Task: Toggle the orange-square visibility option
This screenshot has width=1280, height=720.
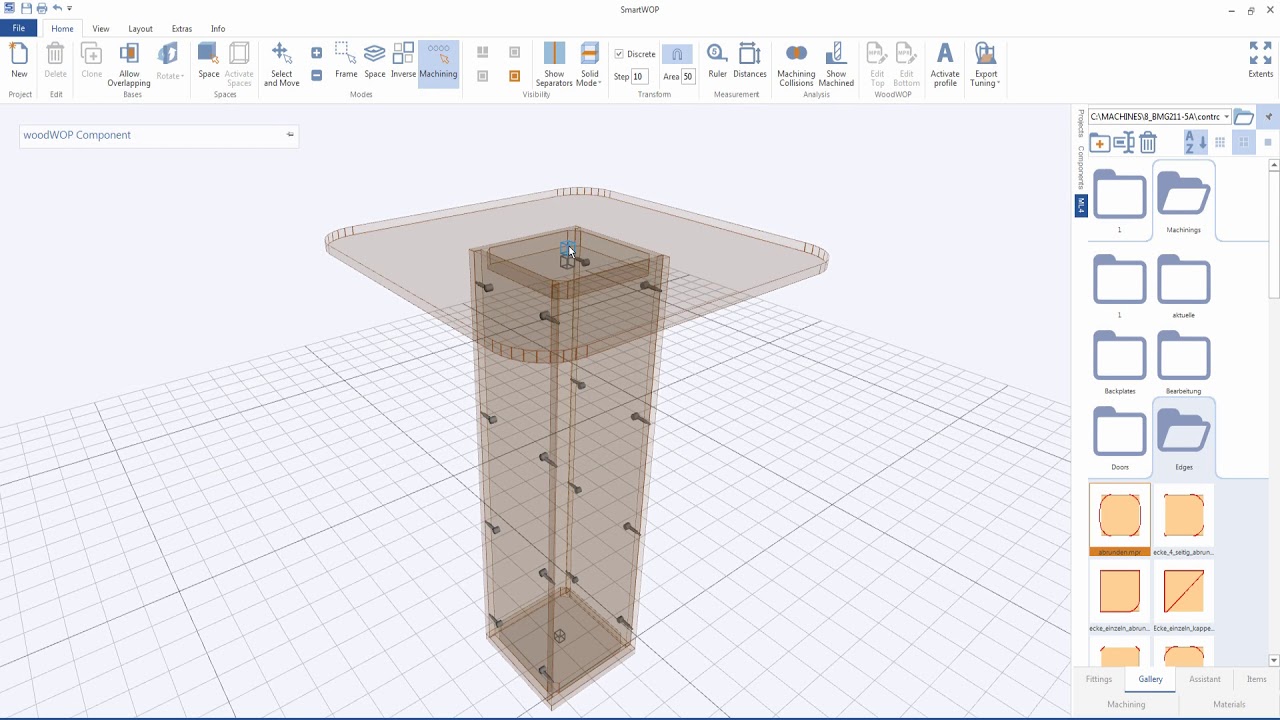Action: [x=515, y=76]
